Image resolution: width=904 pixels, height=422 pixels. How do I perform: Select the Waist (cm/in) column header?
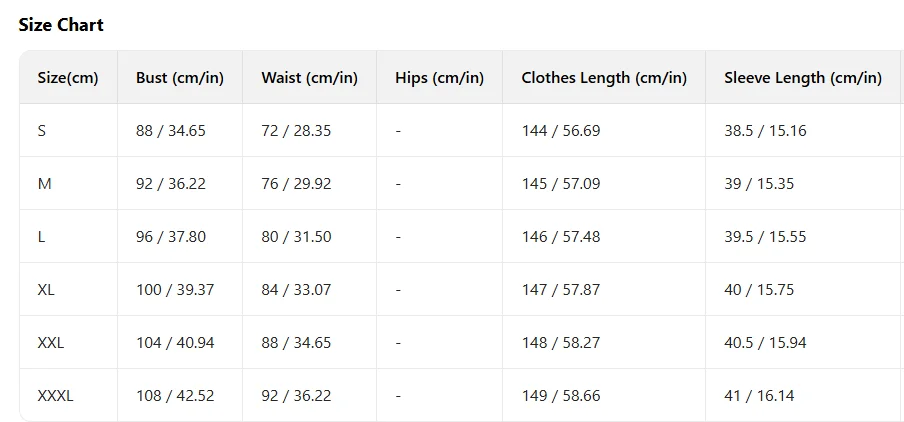tap(309, 78)
